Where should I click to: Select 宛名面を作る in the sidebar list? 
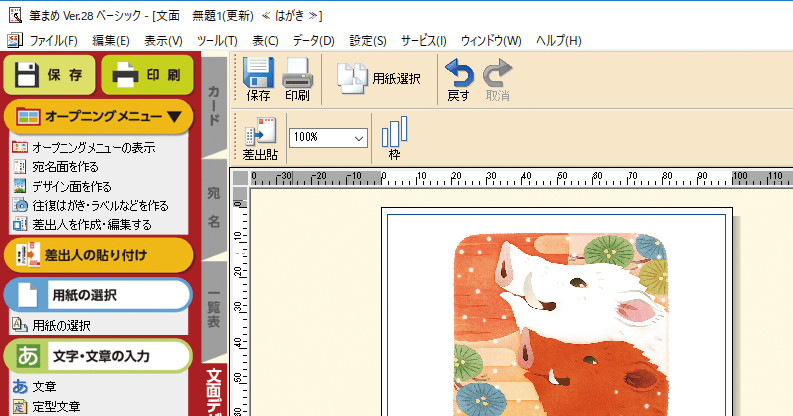point(65,167)
